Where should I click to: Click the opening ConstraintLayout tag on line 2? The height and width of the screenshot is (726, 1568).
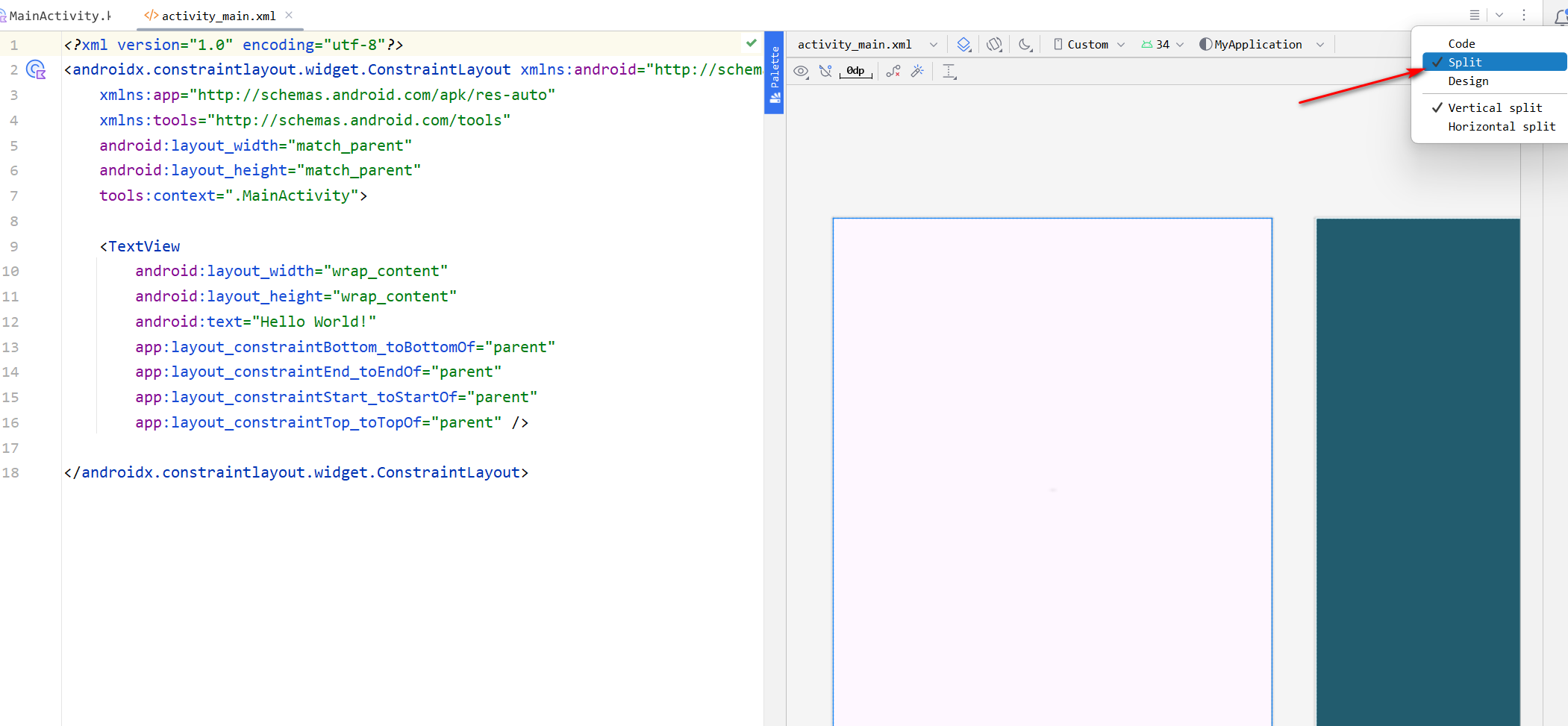[287, 69]
